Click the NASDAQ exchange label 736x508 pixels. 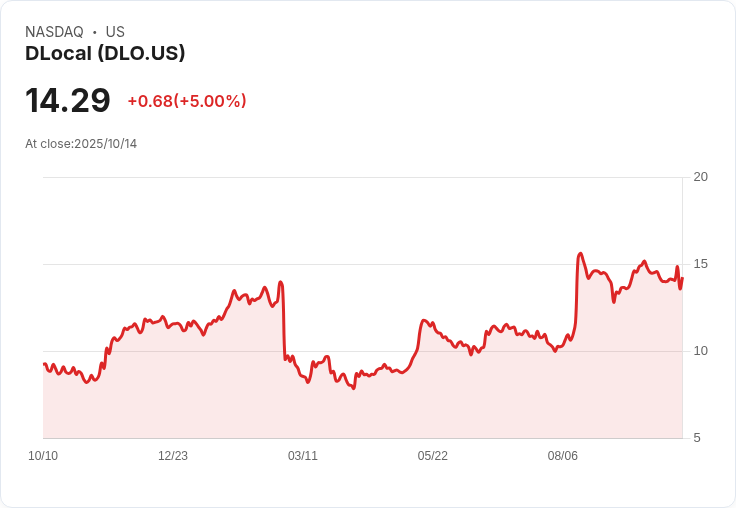pyautogui.click(x=54, y=32)
